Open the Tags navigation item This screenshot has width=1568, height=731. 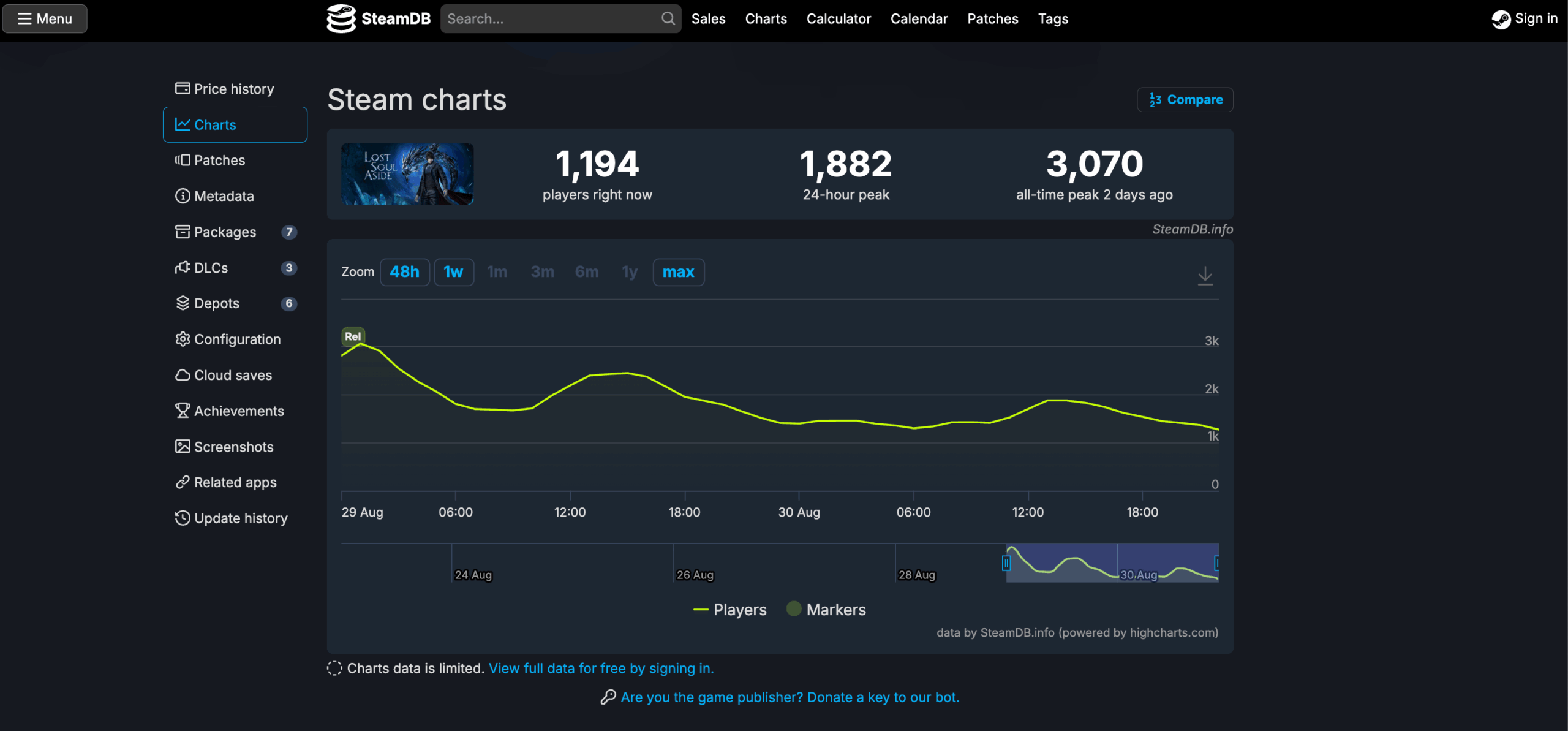1053,18
